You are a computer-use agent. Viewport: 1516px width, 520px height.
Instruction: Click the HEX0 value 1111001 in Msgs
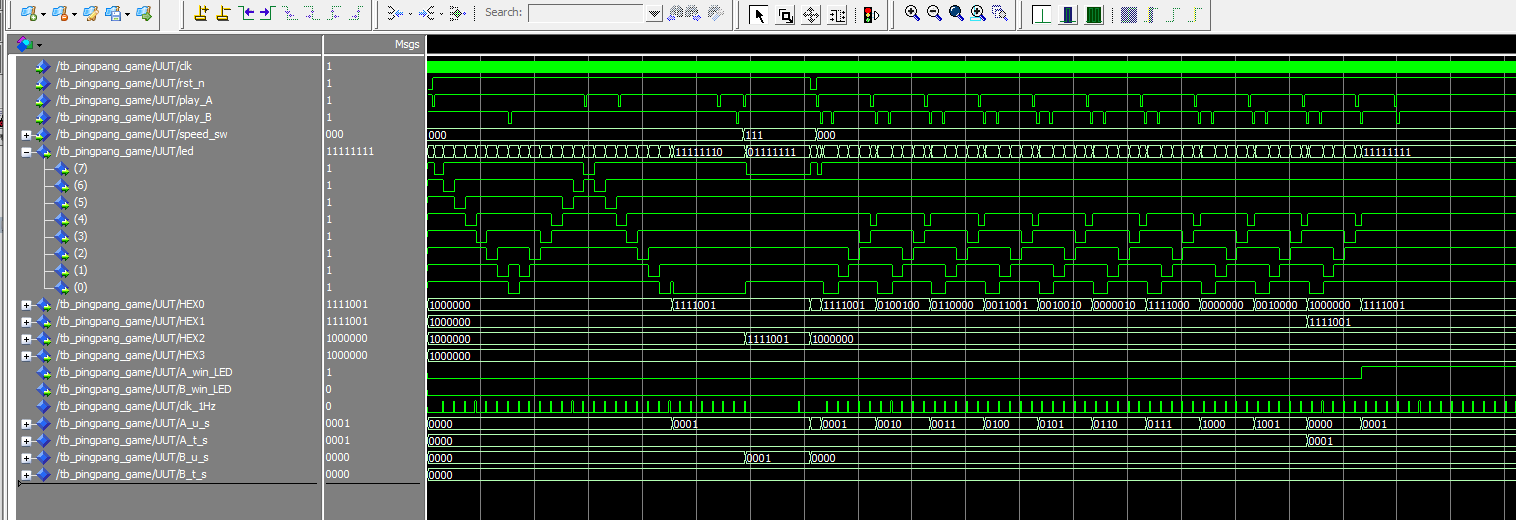coord(347,305)
